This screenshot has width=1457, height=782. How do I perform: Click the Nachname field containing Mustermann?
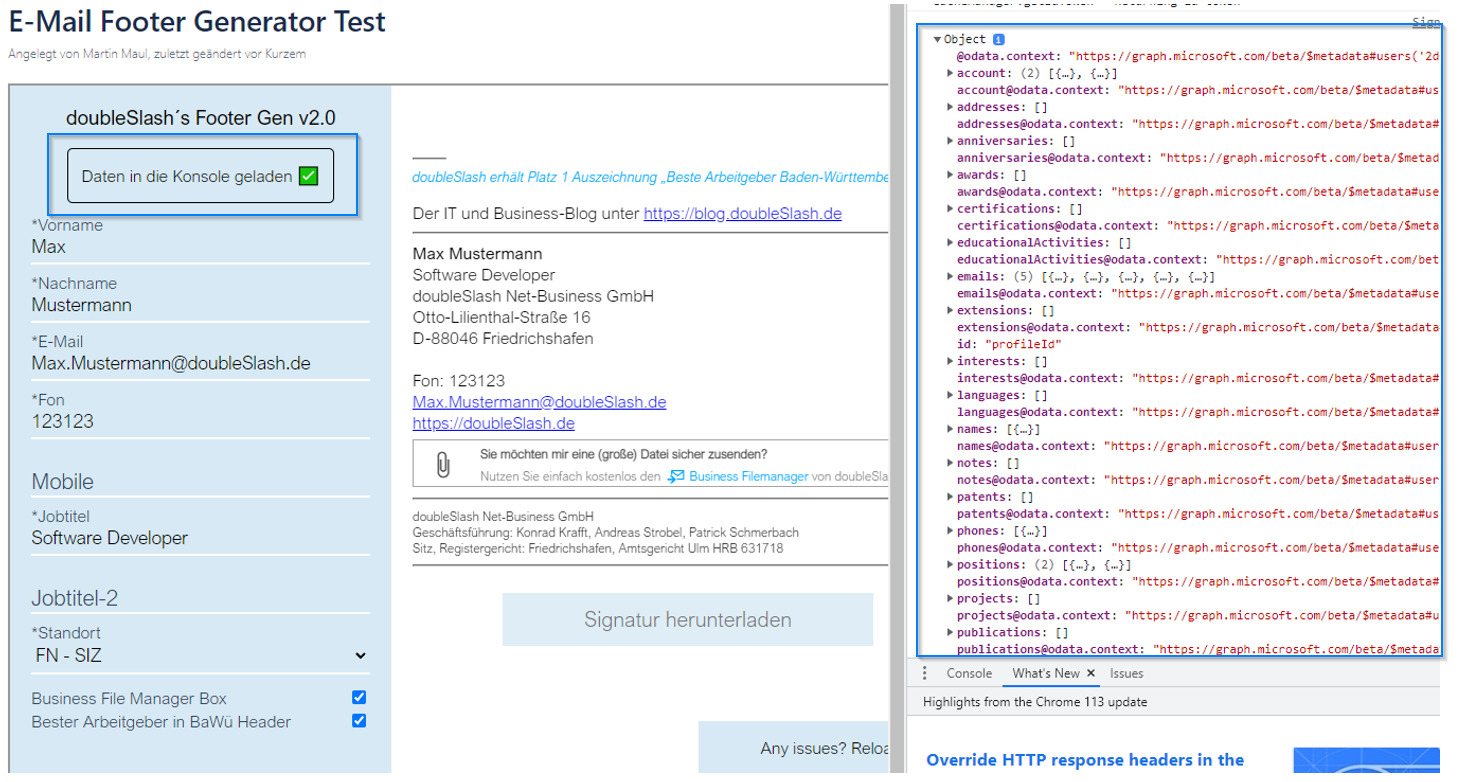(x=200, y=305)
